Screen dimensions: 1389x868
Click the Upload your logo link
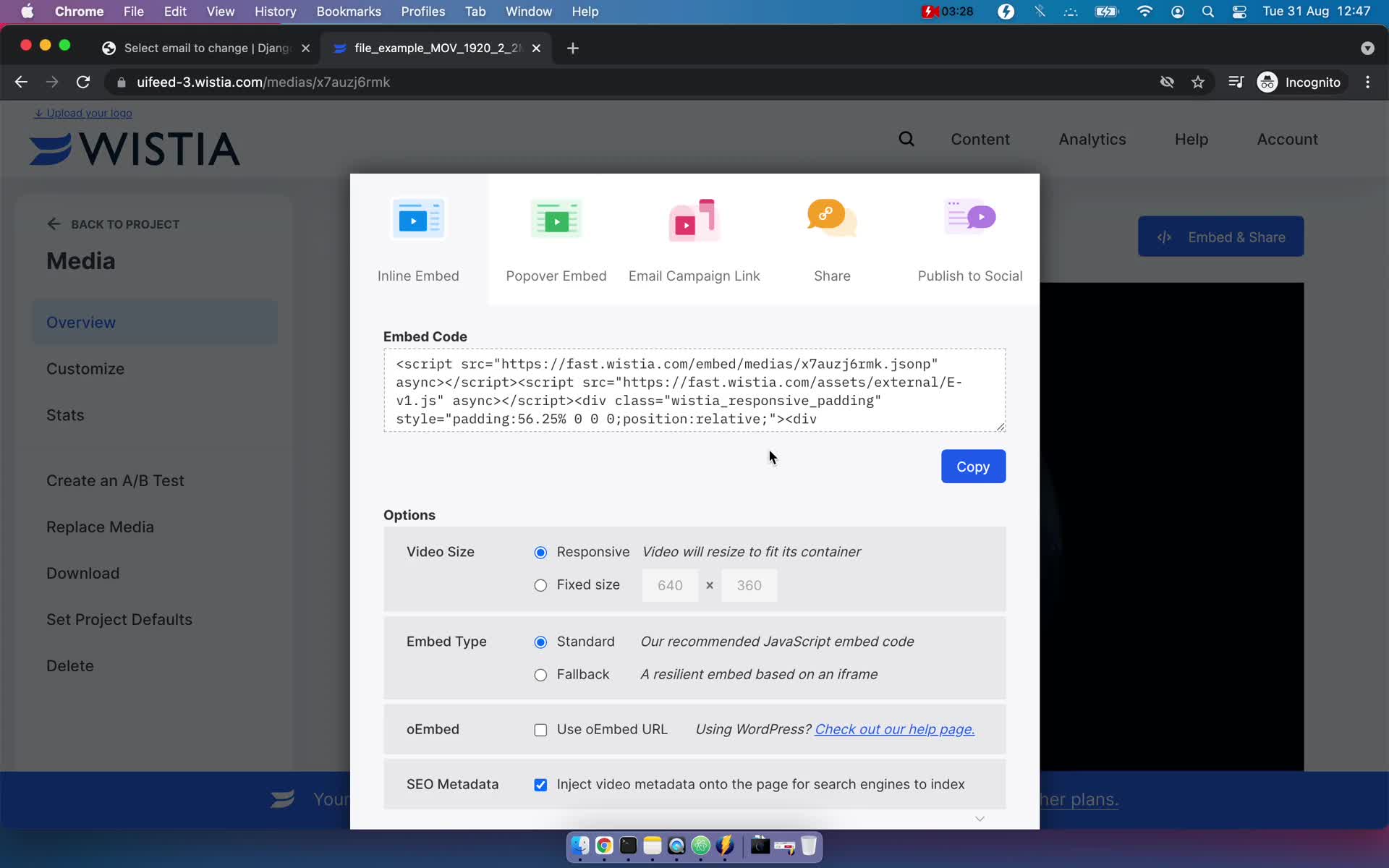click(x=83, y=113)
